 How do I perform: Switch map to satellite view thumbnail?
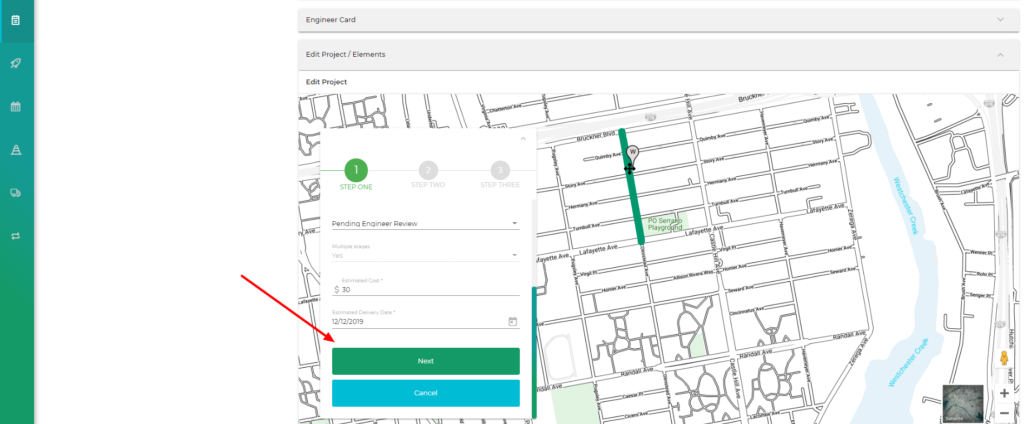(962, 402)
